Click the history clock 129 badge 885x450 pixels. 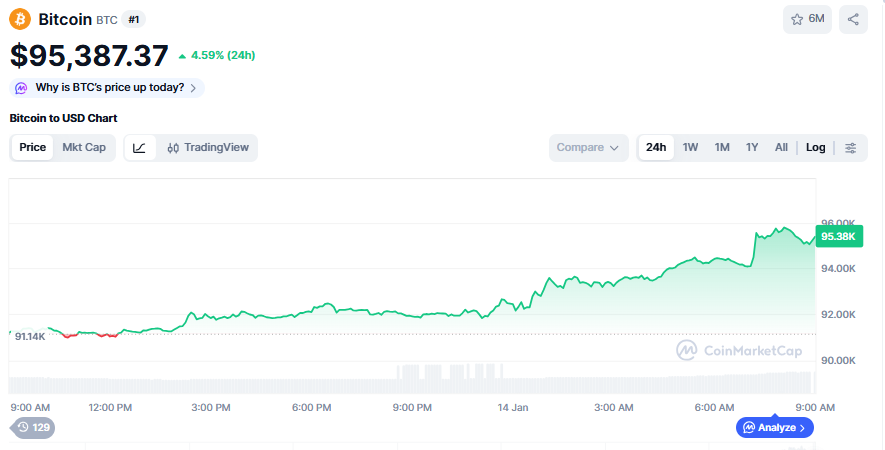(x=33, y=427)
